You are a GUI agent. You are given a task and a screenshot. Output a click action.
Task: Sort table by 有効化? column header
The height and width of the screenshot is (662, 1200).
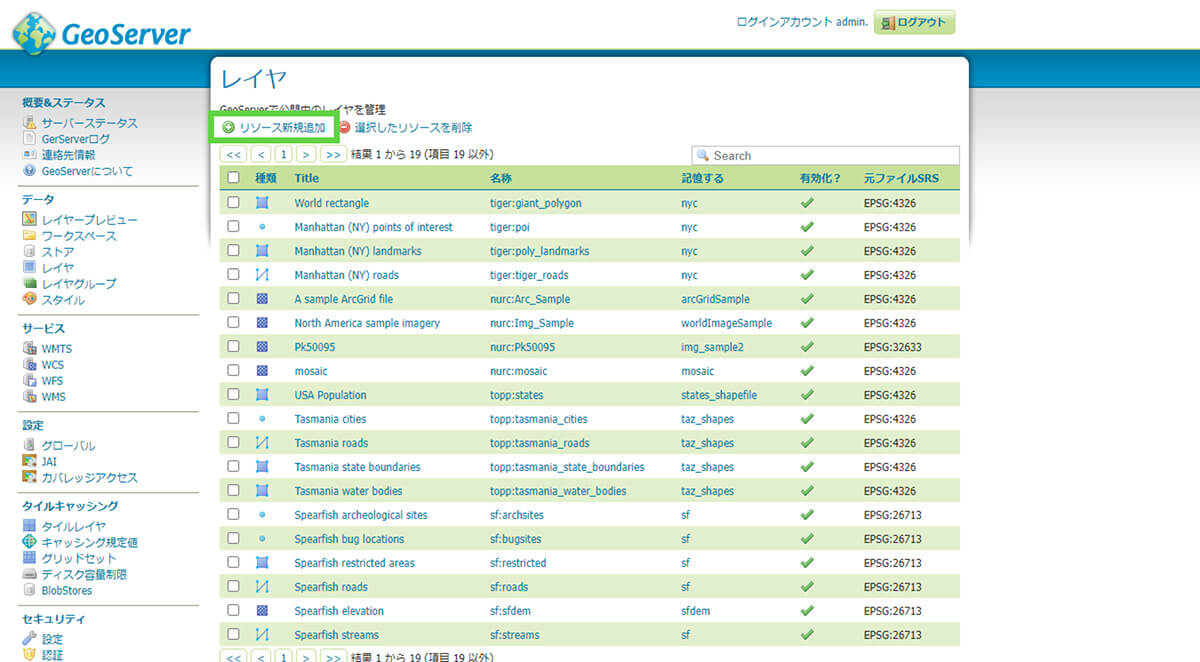click(x=820, y=178)
